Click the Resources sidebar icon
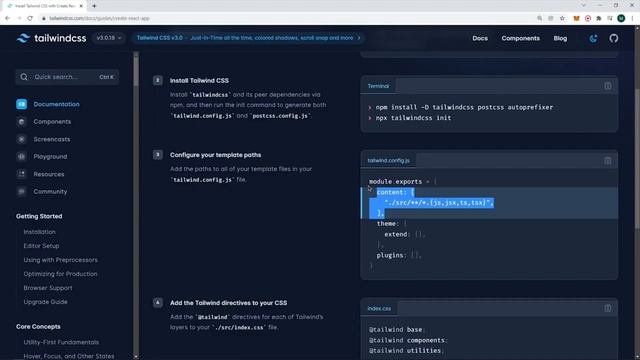640x360 pixels. 22,174
